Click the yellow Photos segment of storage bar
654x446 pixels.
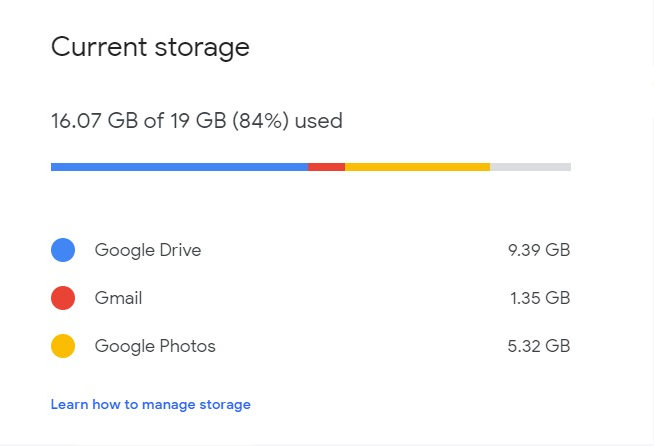click(x=418, y=167)
